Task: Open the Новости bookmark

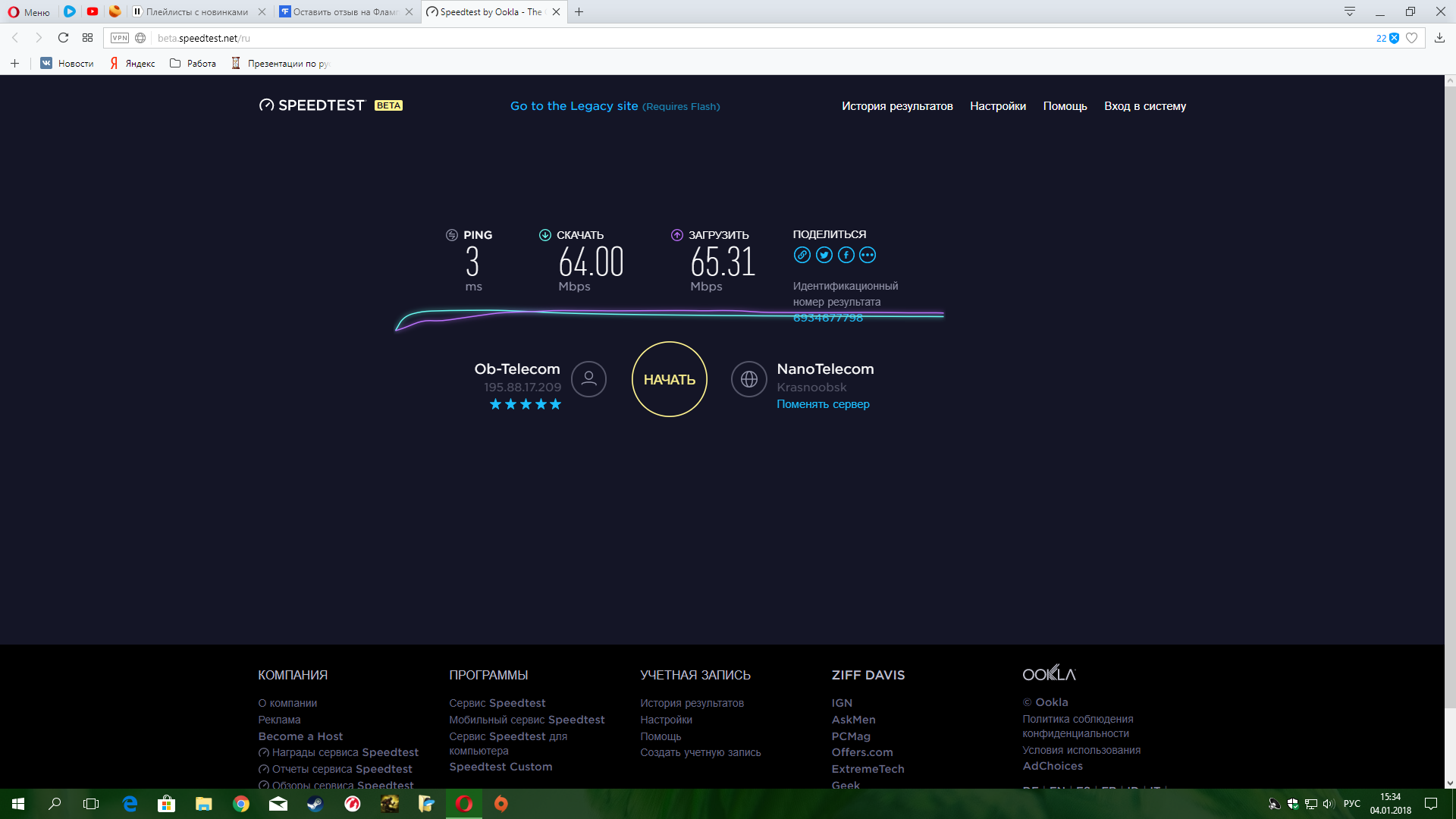Action: click(67, 64)
